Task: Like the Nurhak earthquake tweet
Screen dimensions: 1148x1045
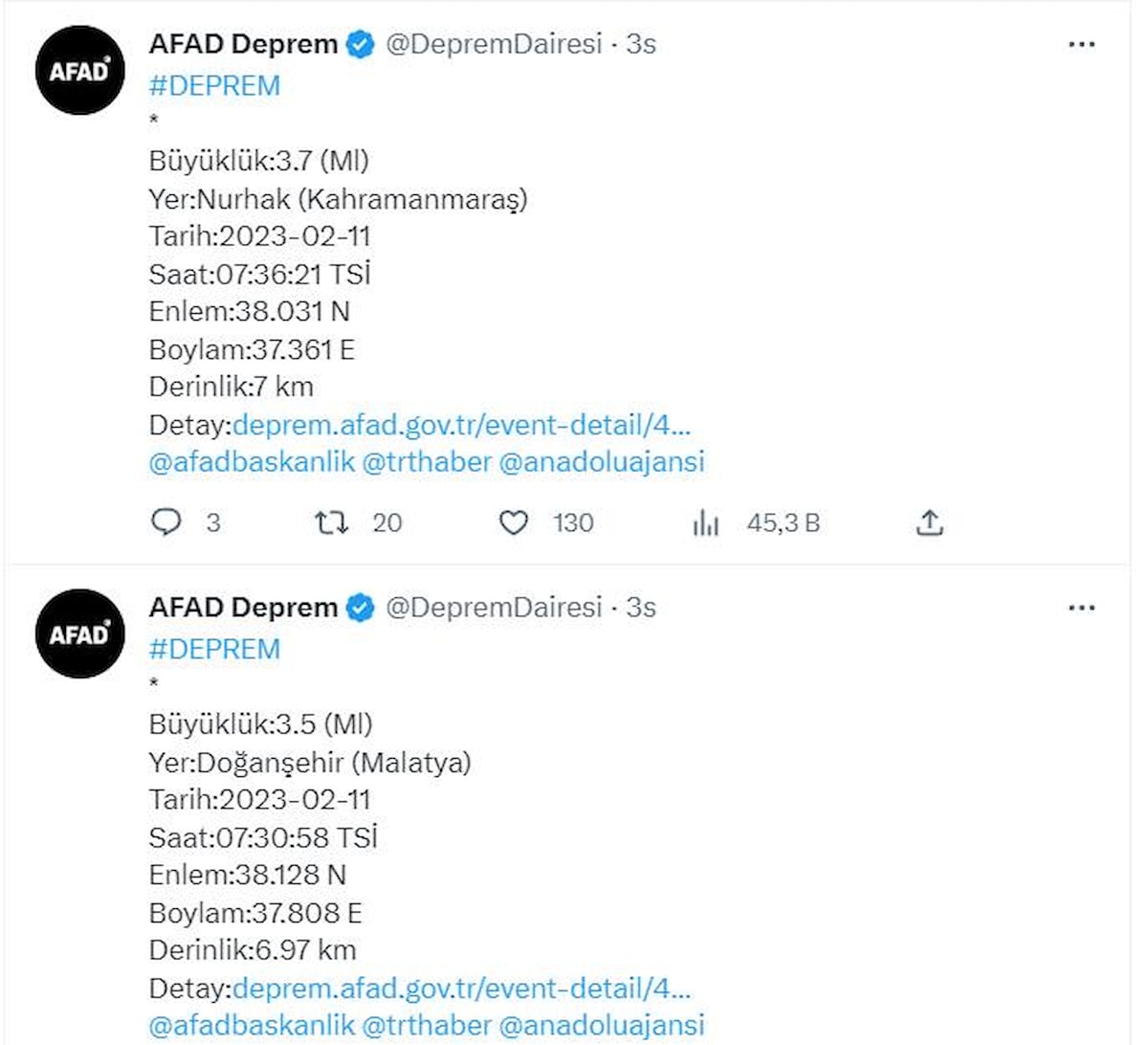Action: point(514,522)
